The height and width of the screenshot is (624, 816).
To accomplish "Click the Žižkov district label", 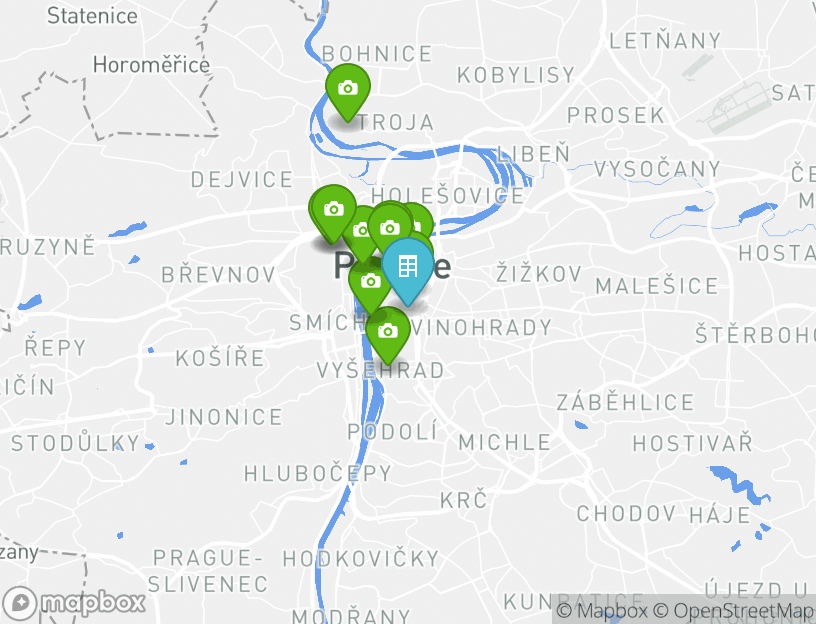I will (x=539, y=274).
